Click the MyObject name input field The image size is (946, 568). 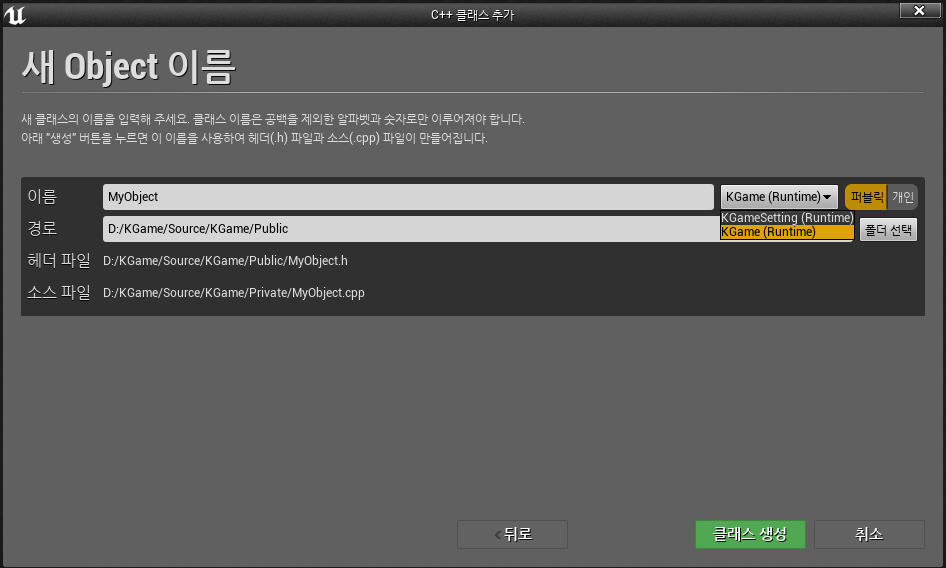[x=408, y=197]
